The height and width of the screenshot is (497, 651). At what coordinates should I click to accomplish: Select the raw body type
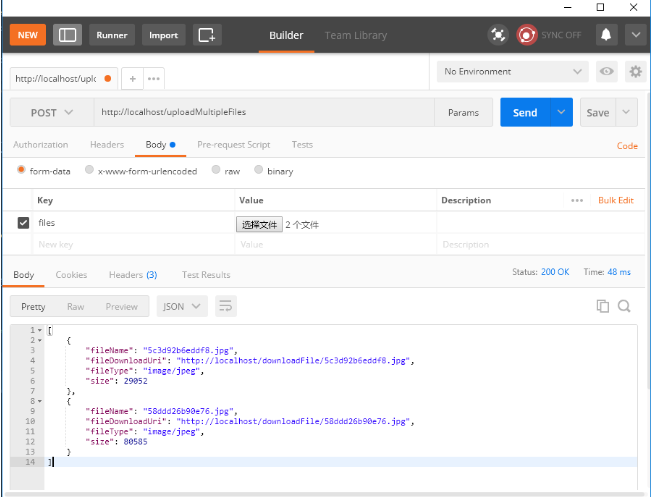point(215,169)
